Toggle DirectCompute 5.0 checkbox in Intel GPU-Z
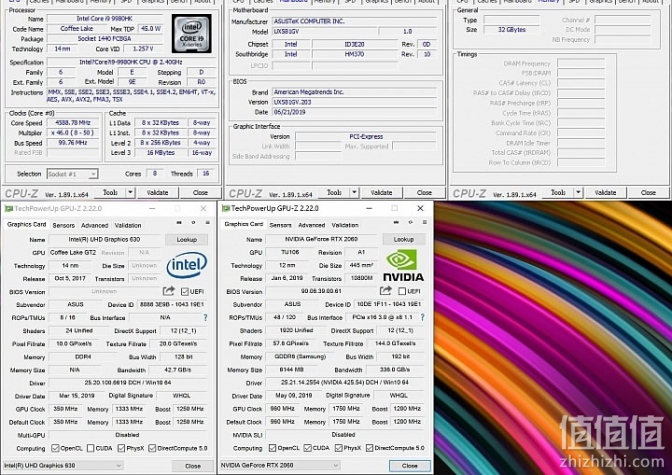 (x=152, y=448)
